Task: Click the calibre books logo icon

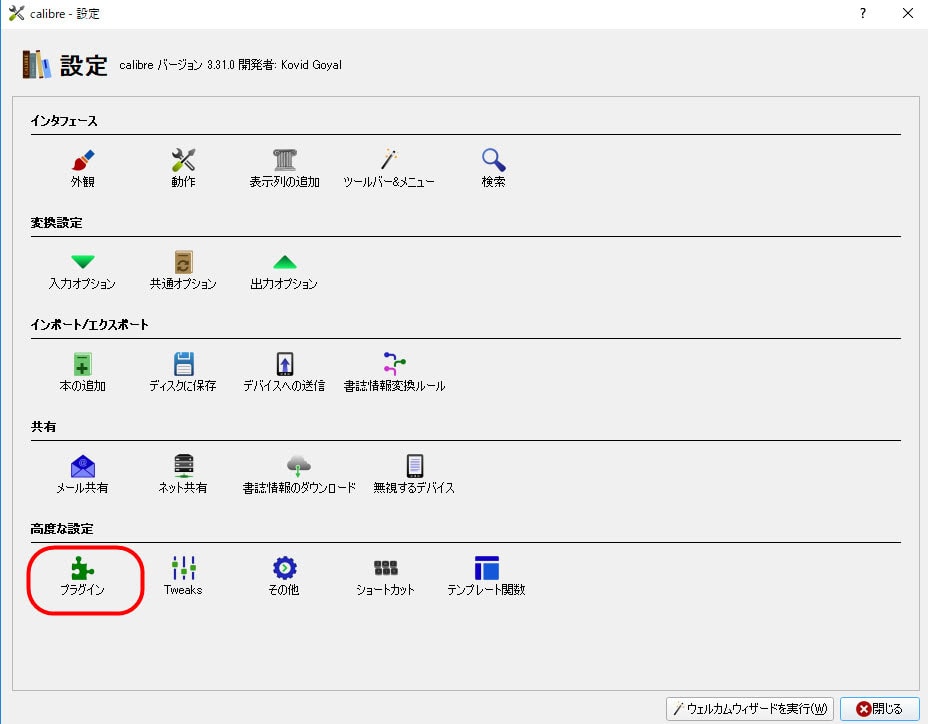Action: [37, 64]
